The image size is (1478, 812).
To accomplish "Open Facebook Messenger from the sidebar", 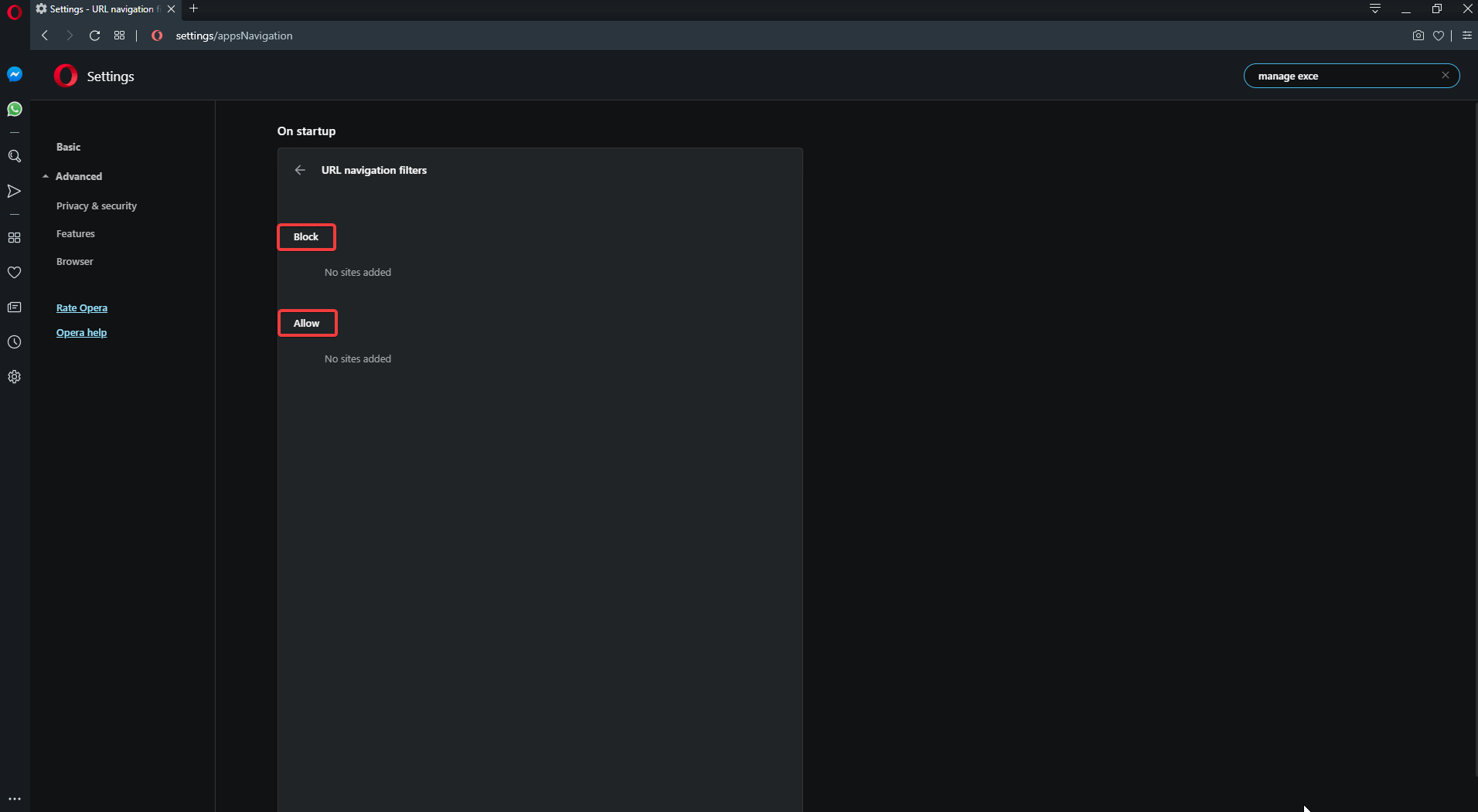I will click(14, 73).
